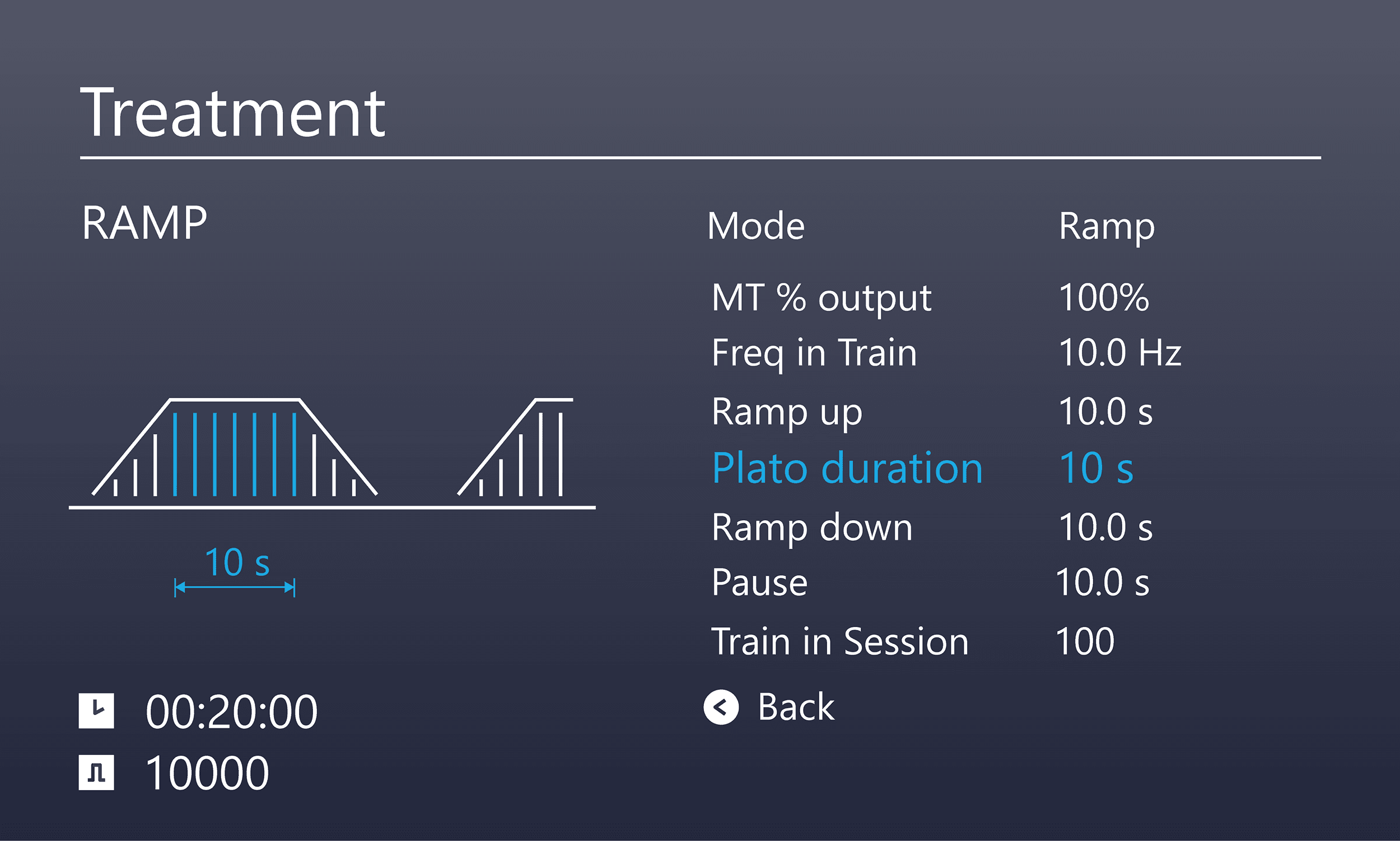The image size is (1400, 841).
Task: Click the Back text label
Action: pos(796,707)
